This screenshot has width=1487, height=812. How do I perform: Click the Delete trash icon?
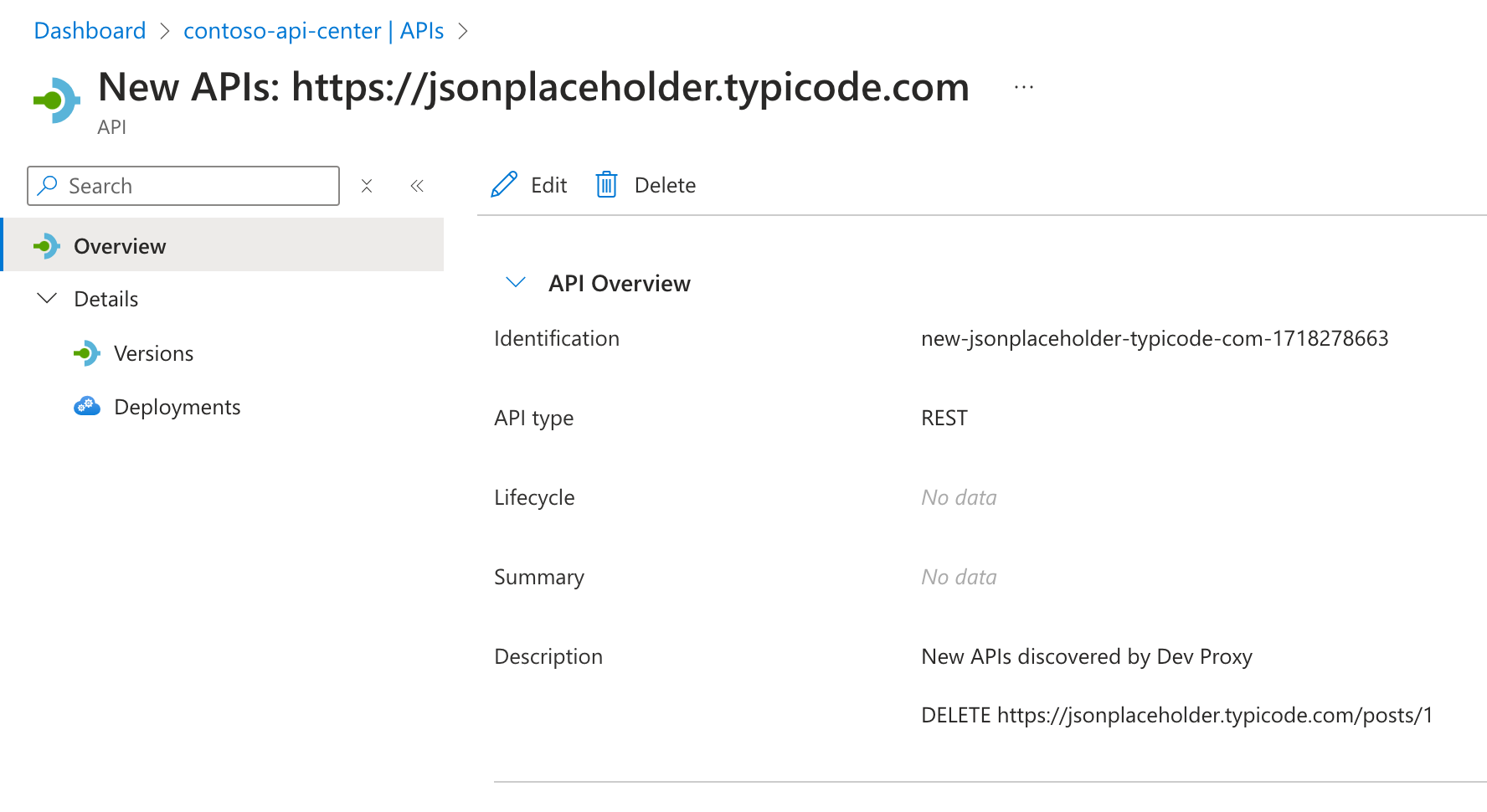point(606,184)
